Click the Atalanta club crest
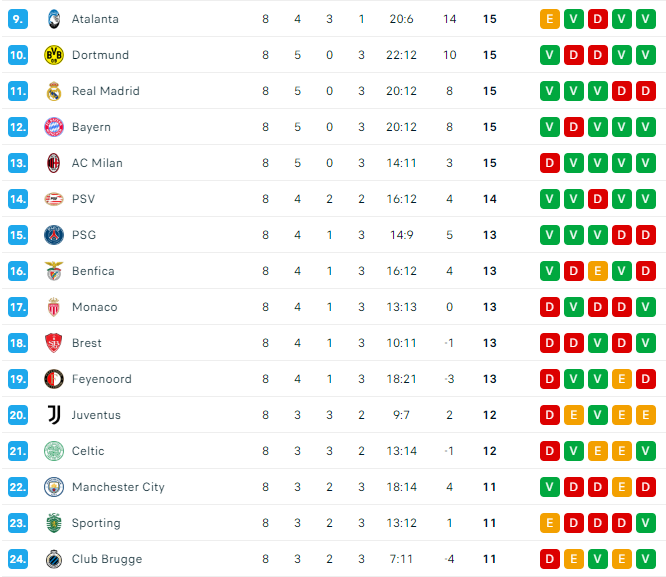666x577 pixels. click(54, 19)
